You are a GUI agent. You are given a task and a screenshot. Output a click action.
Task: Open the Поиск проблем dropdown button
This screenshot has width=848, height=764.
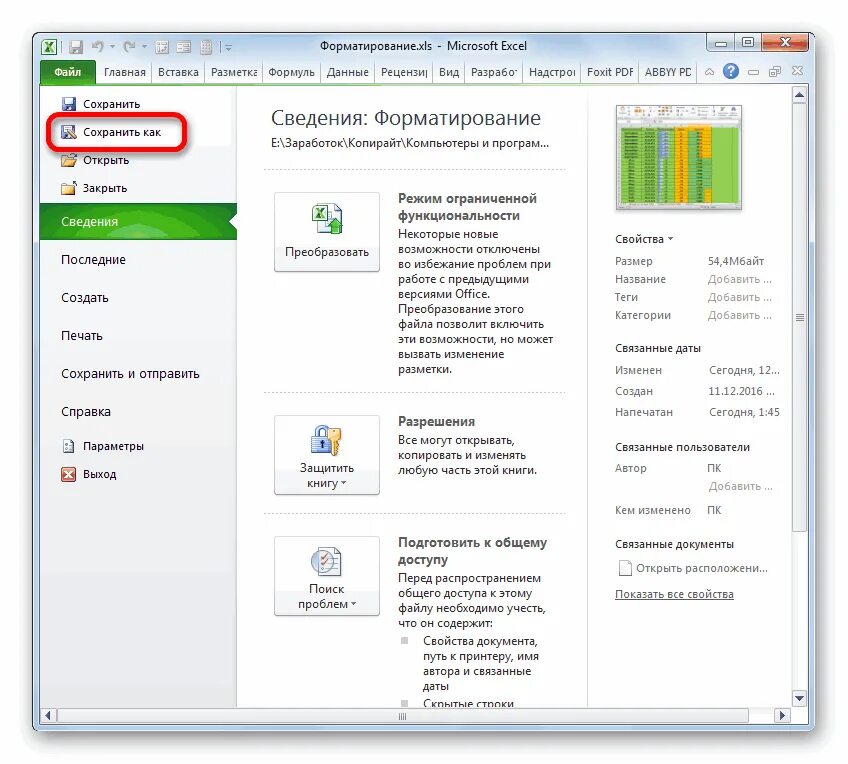coord(327,576)
